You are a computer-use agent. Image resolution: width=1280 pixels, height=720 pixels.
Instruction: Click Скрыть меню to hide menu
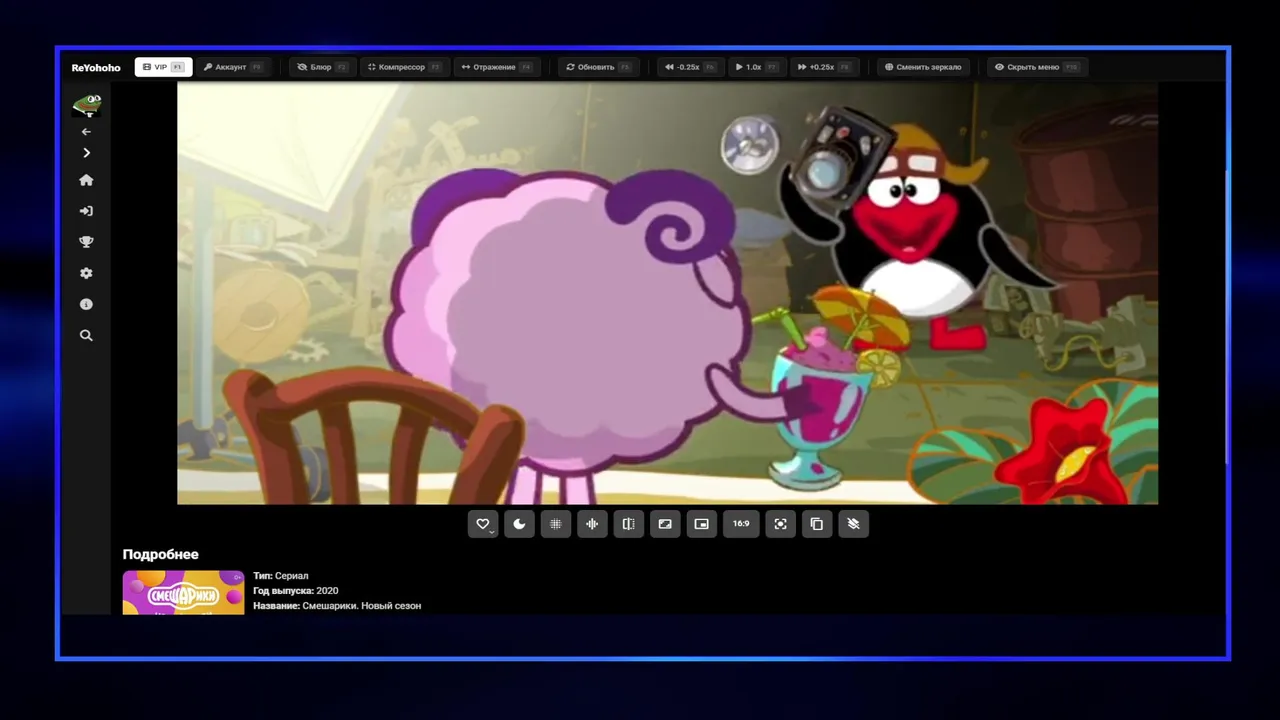(x=1036, y=67)
